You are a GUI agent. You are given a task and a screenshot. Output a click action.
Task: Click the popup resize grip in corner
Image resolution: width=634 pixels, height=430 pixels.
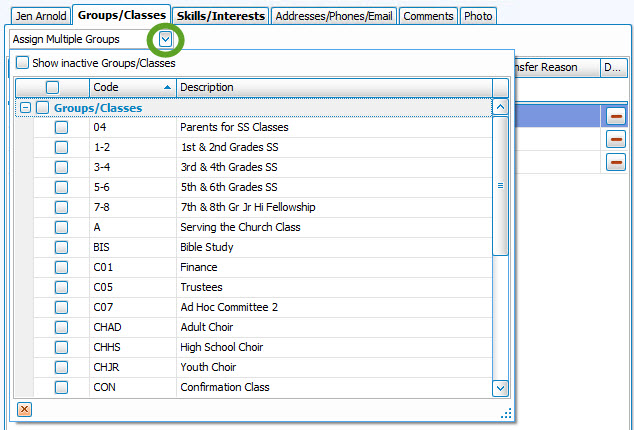pyautogui.click(x=506, y=412)
